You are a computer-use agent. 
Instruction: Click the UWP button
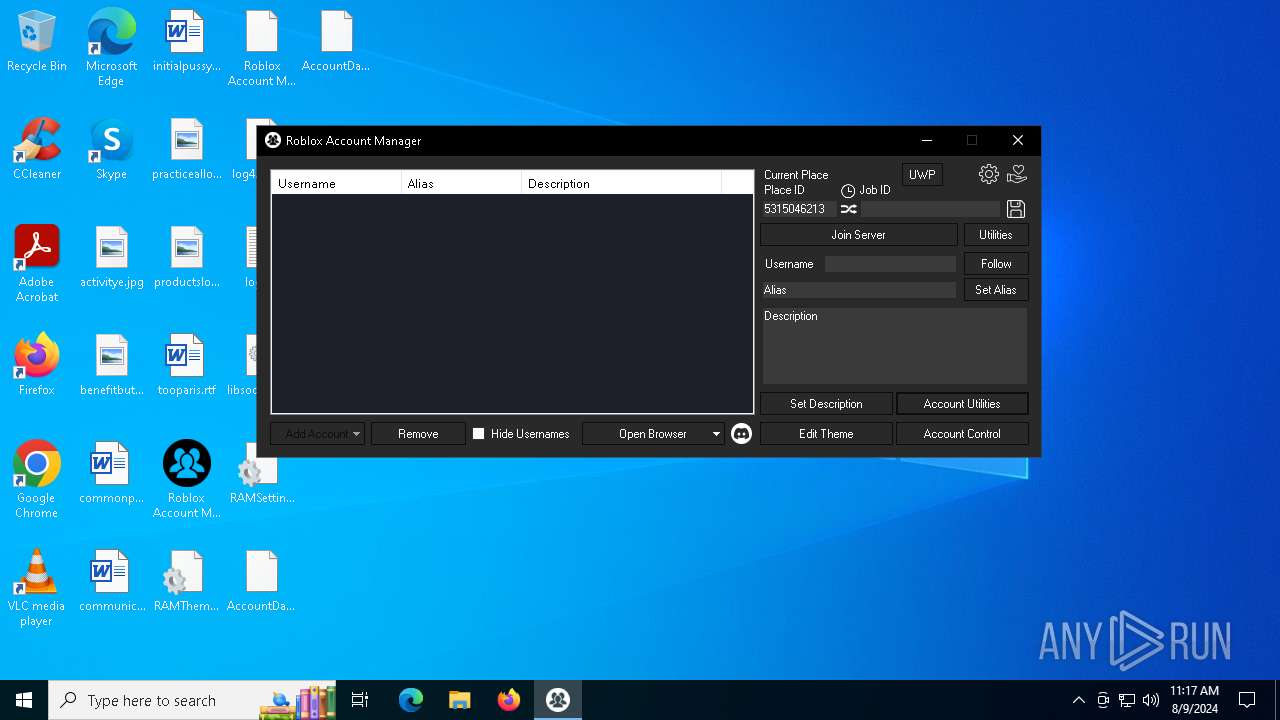tap(922, 175)
